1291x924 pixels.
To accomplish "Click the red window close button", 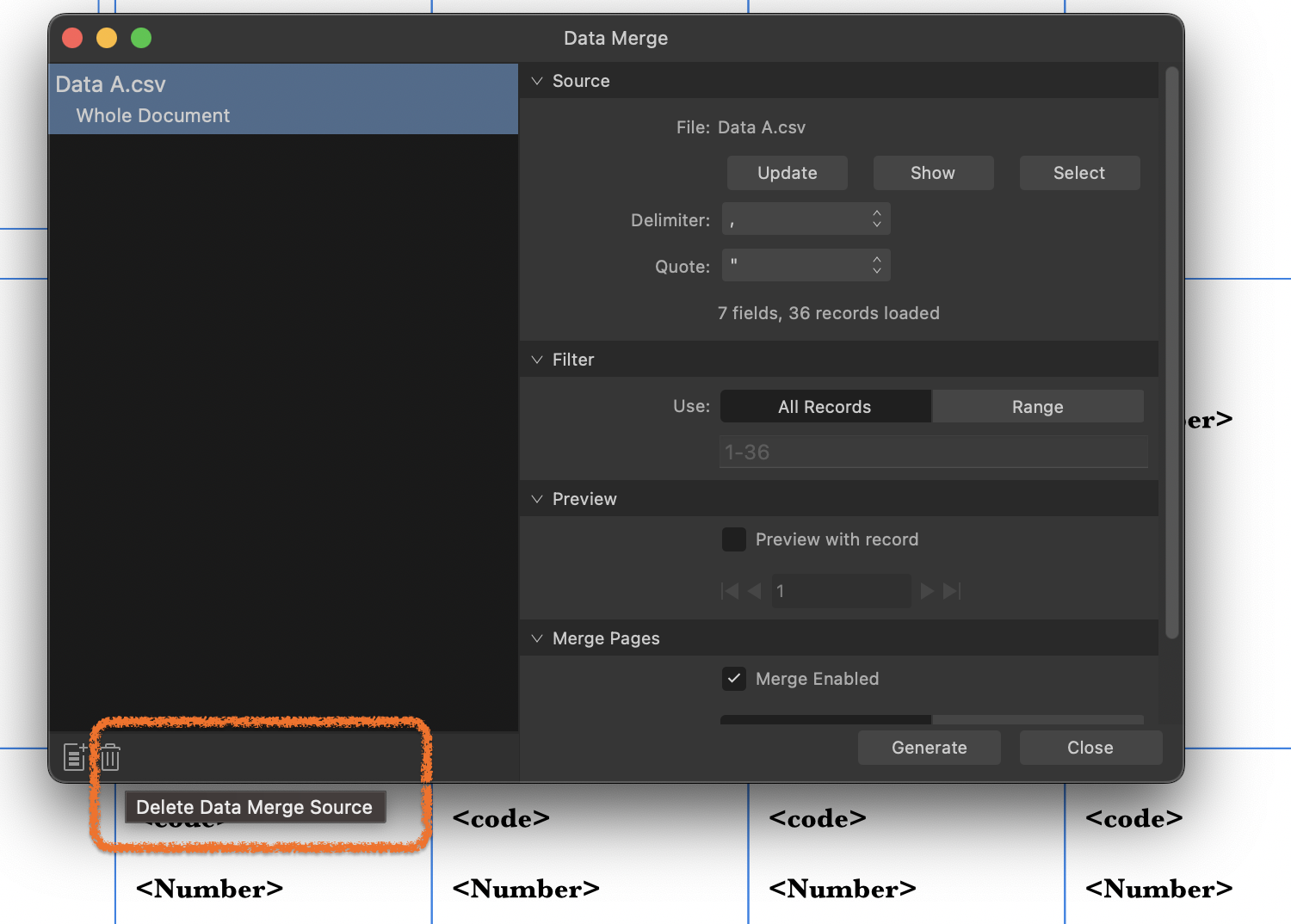I will click(72, 38).
